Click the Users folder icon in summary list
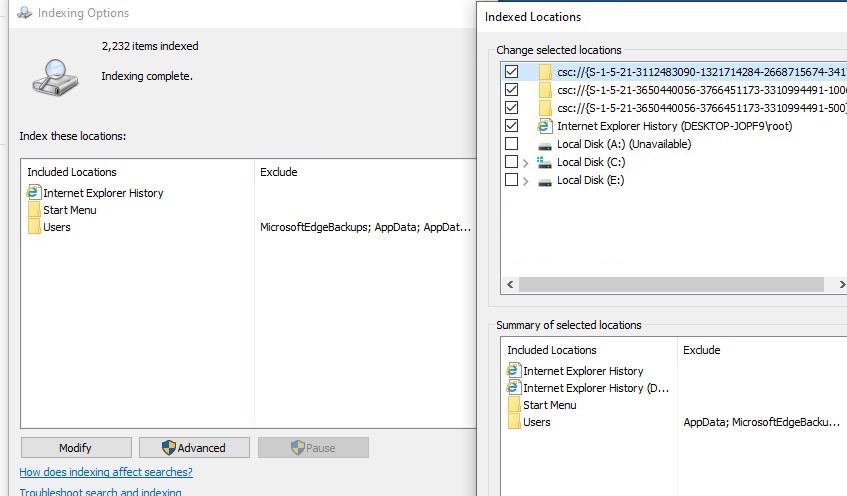The width and height of the screenshot is (847, 496). (514, 422)
